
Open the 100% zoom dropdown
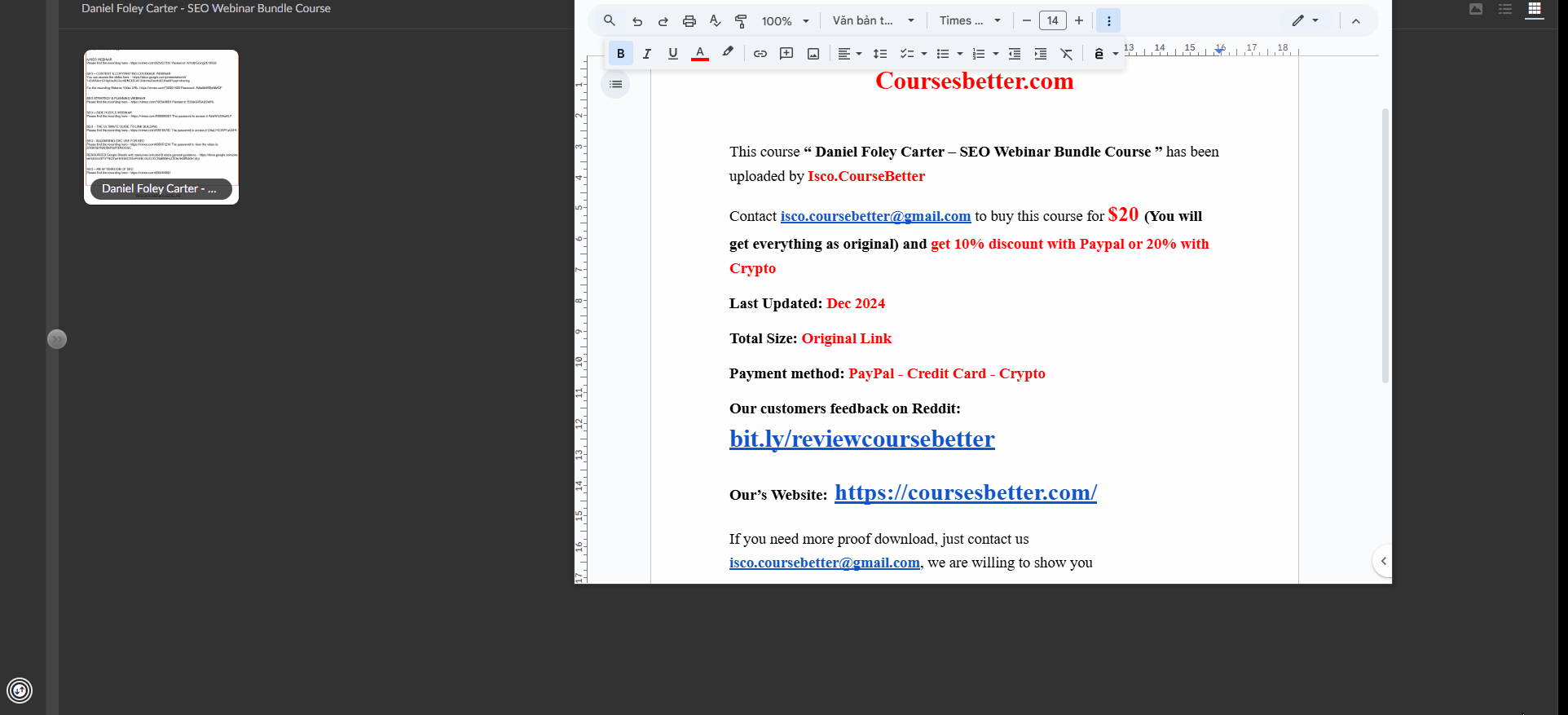[x=785, y=21]
